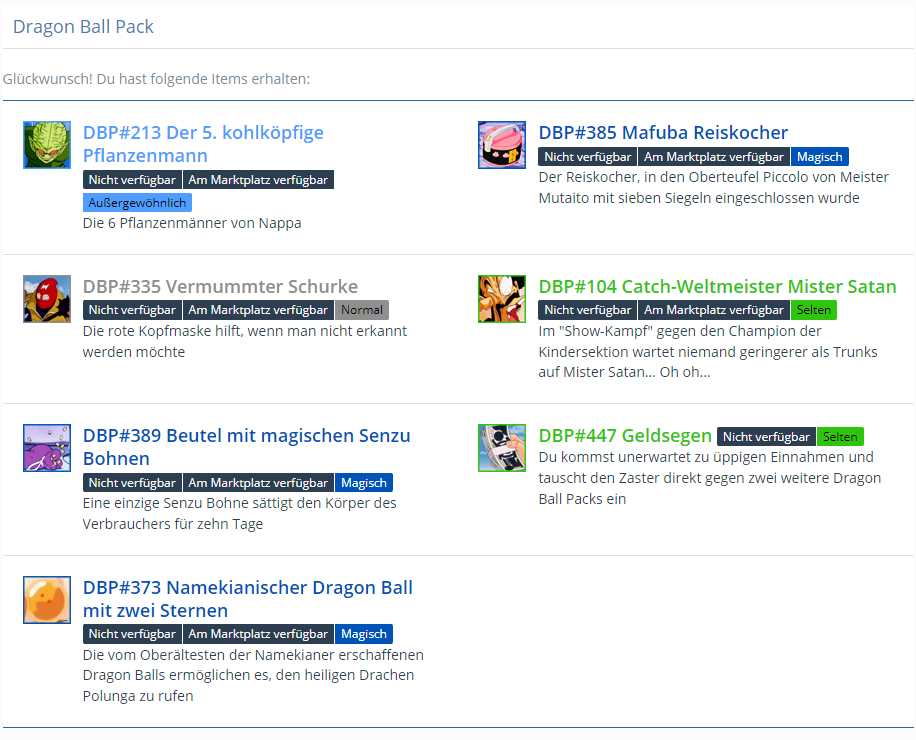
Task: Select DBP#104 Catch-Weltmeister Mister Satan title
Action: click(x=717, y=287)
